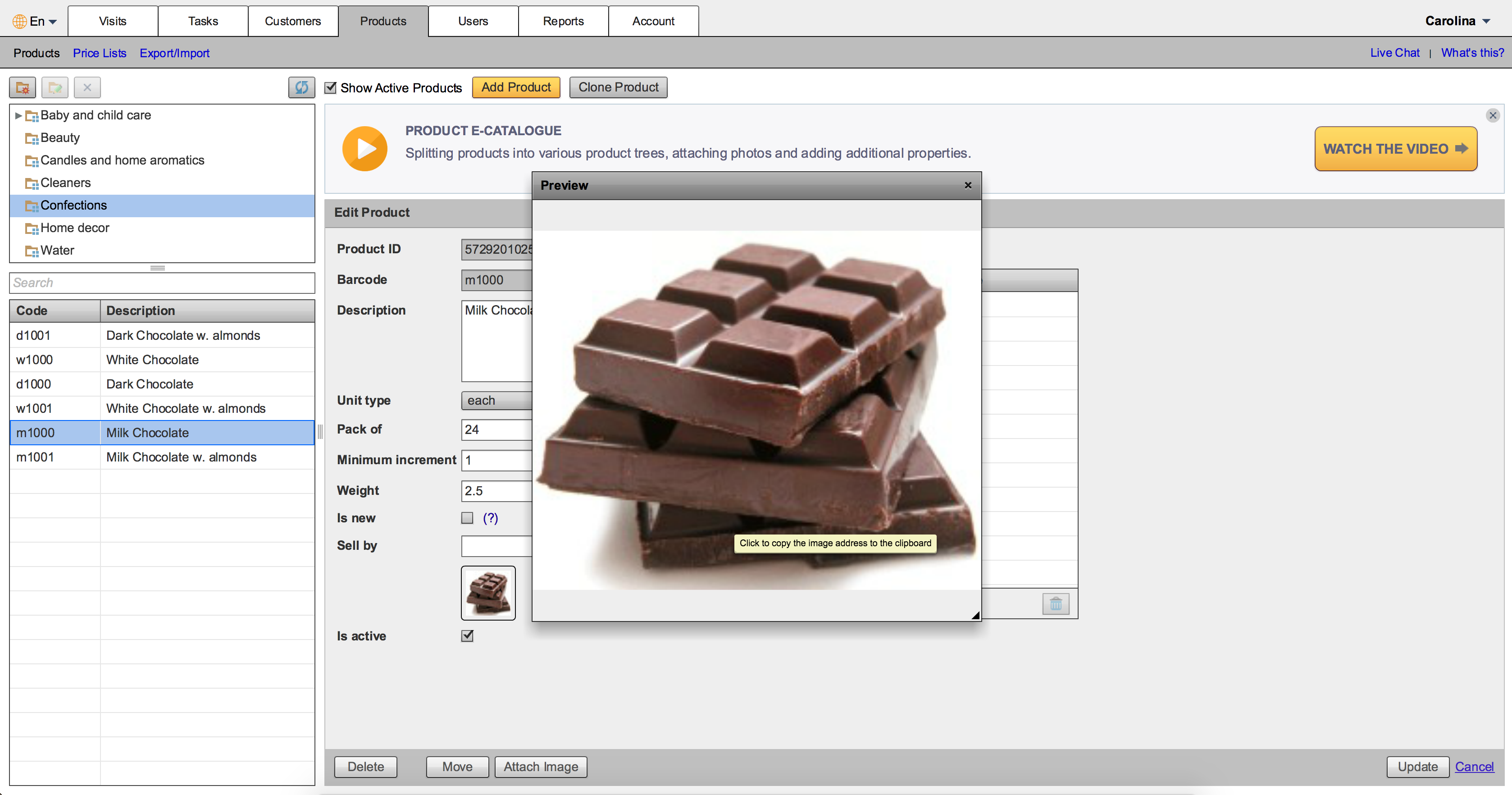Open the Price Lists link

click(x=99, y=53)
